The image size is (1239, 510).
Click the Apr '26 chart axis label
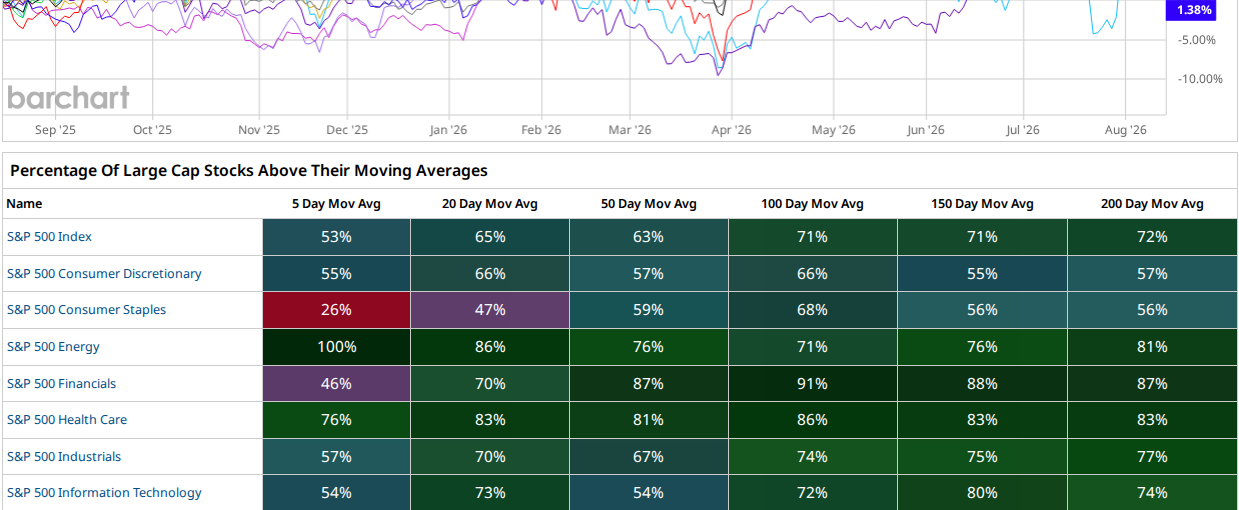click(731, 130)
